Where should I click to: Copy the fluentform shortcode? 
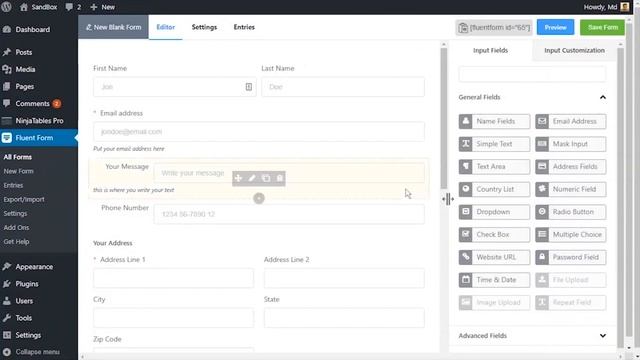coord(494,28)
